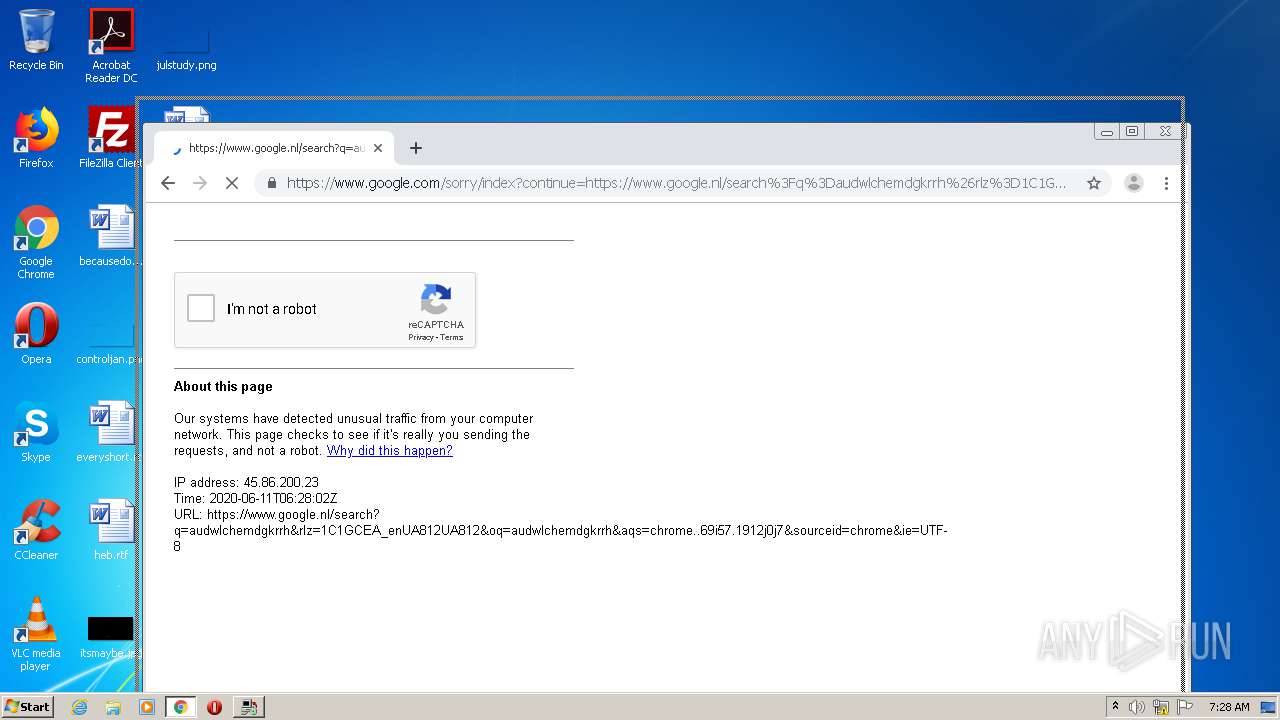Select the google.nl search tab
This screenshot has height=720, width=1280.
pos(274,148)
